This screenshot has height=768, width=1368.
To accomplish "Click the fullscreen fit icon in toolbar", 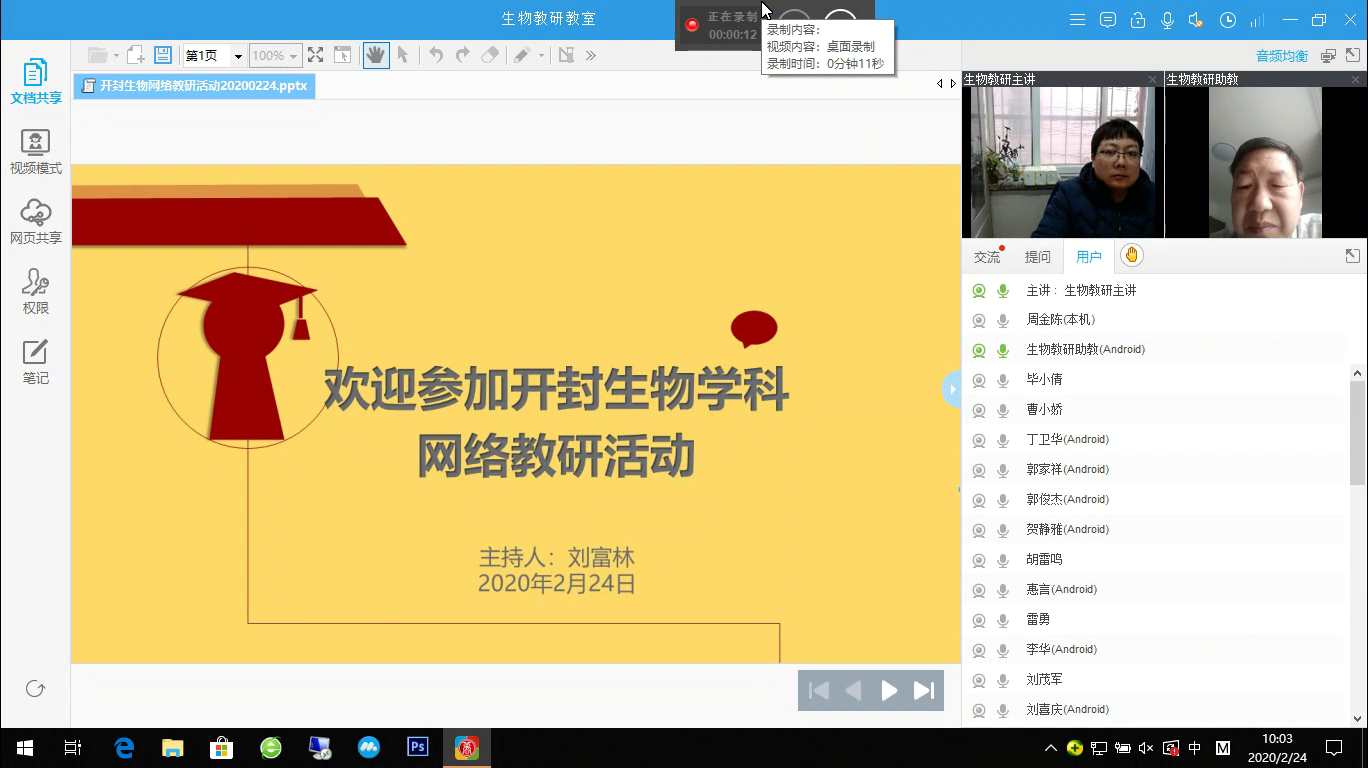I will tap(315, 56).
